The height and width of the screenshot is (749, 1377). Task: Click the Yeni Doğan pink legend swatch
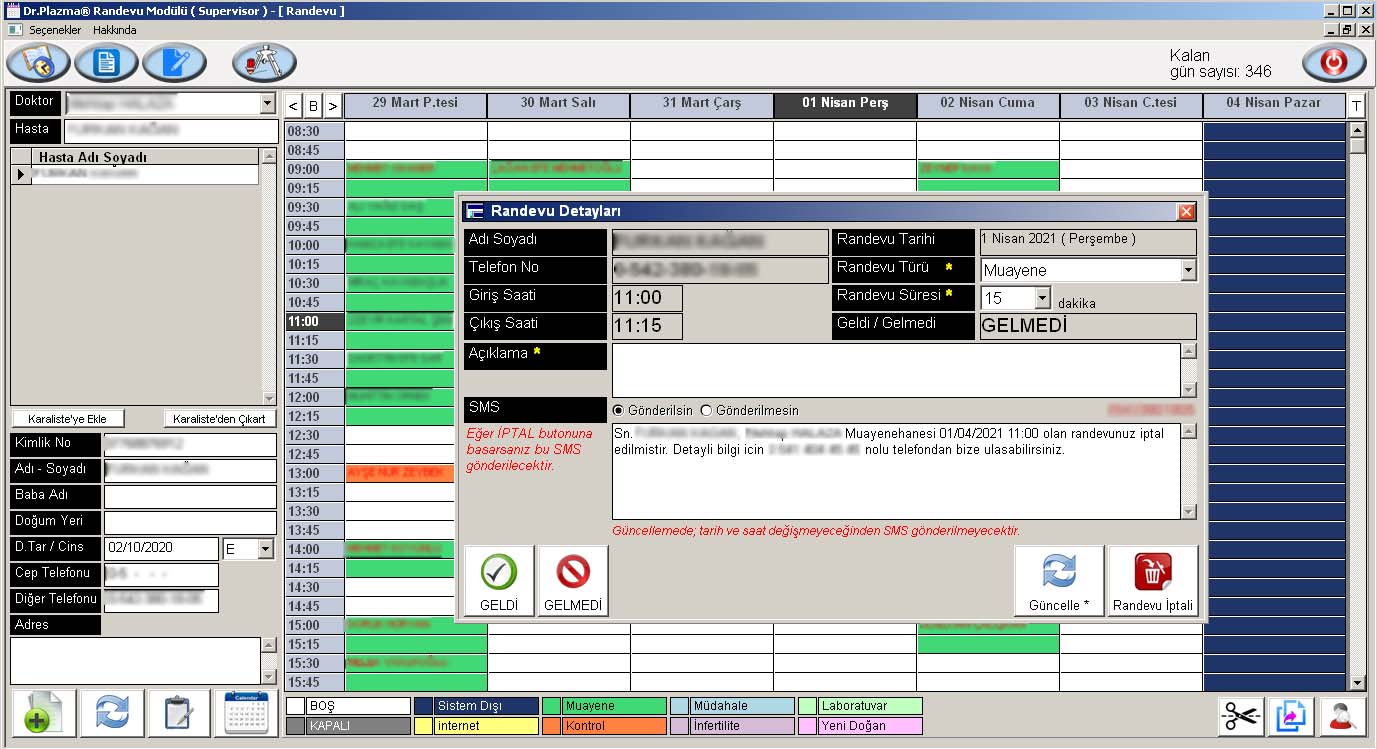[807, 726]
